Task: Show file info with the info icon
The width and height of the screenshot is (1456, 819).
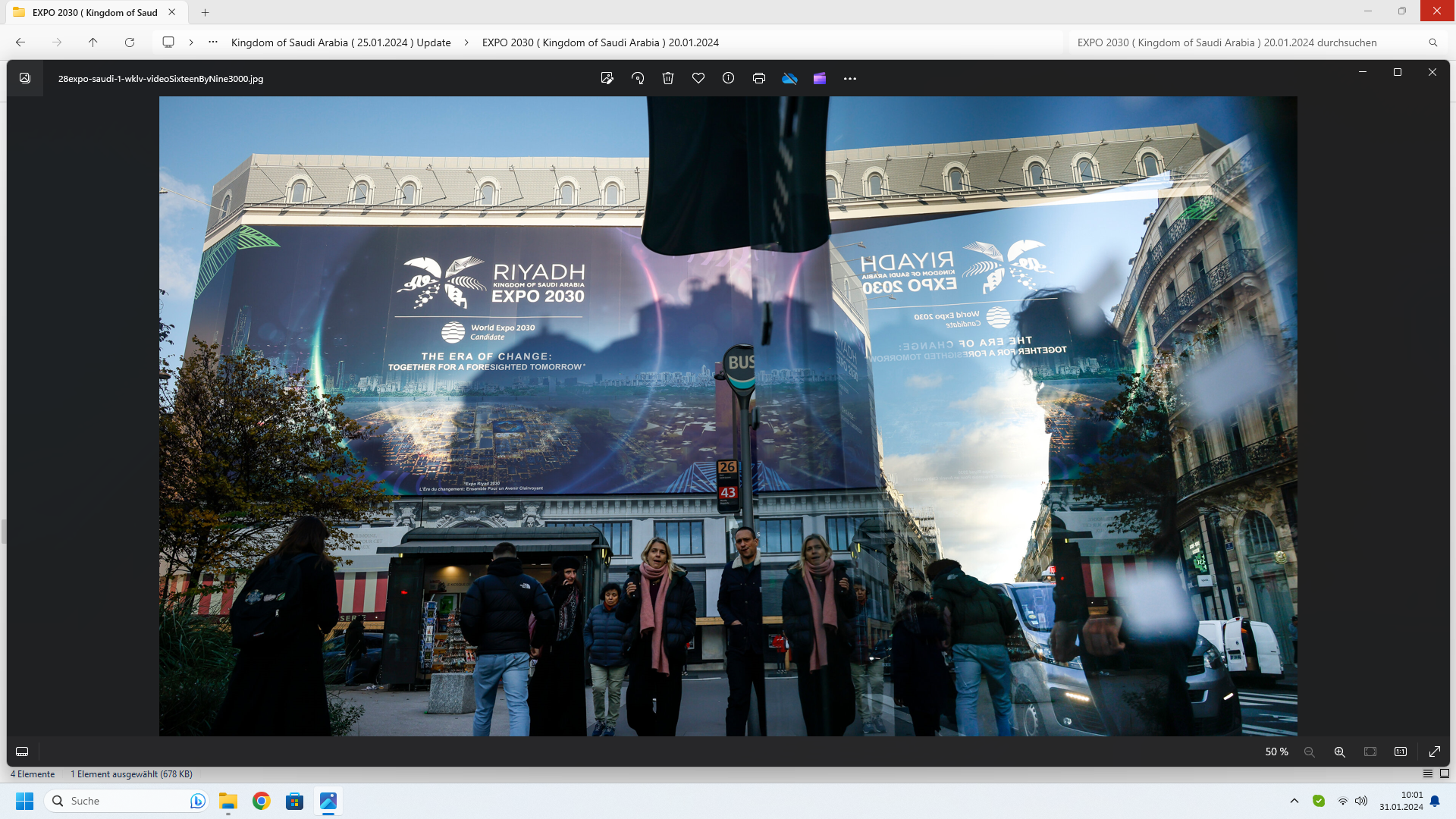Action: pyautogui.click(x=729, y=78)
